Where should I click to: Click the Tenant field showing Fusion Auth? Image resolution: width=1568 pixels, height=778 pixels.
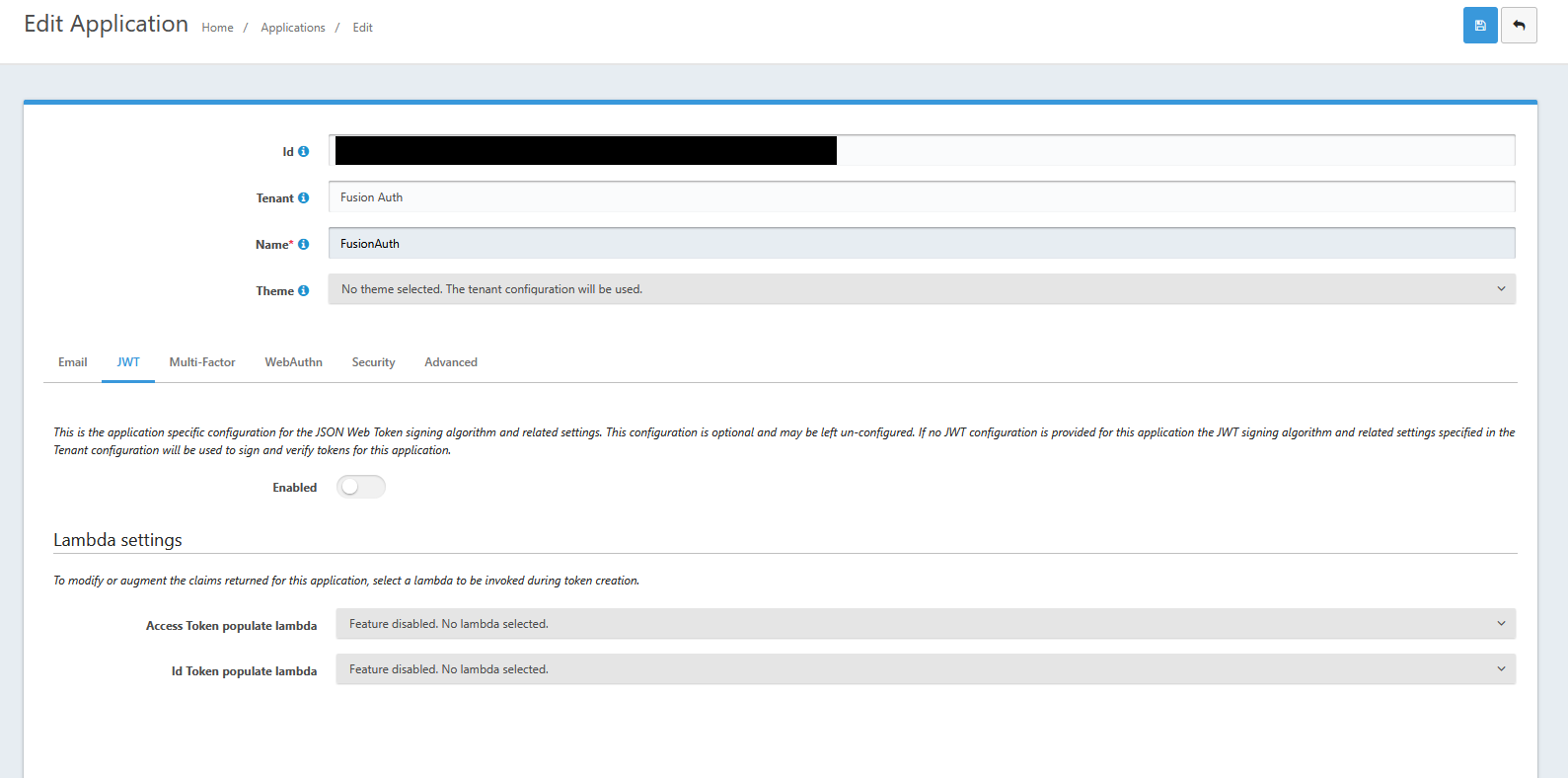922,196
